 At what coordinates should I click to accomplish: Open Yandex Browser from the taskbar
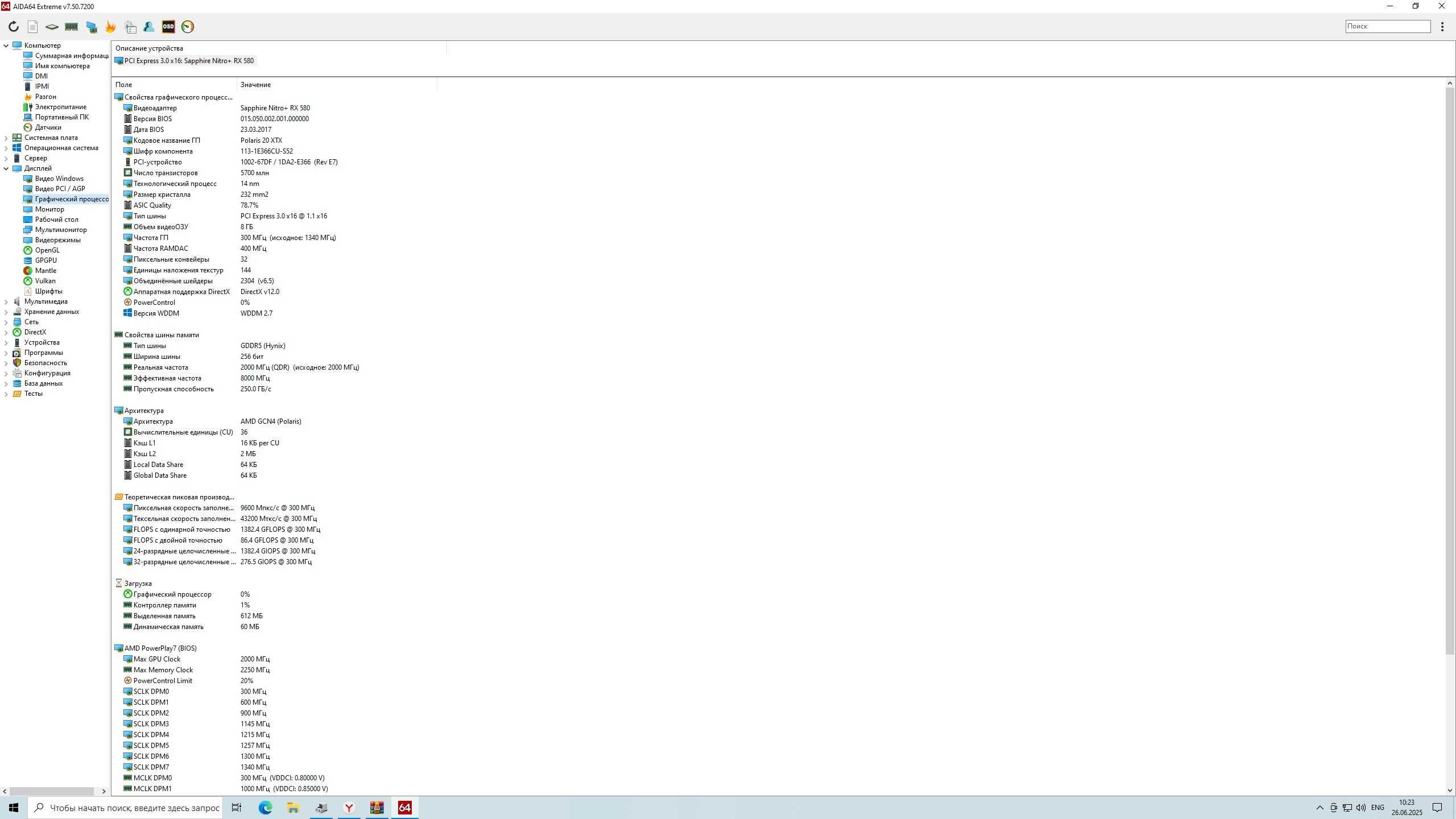point(349,808)
